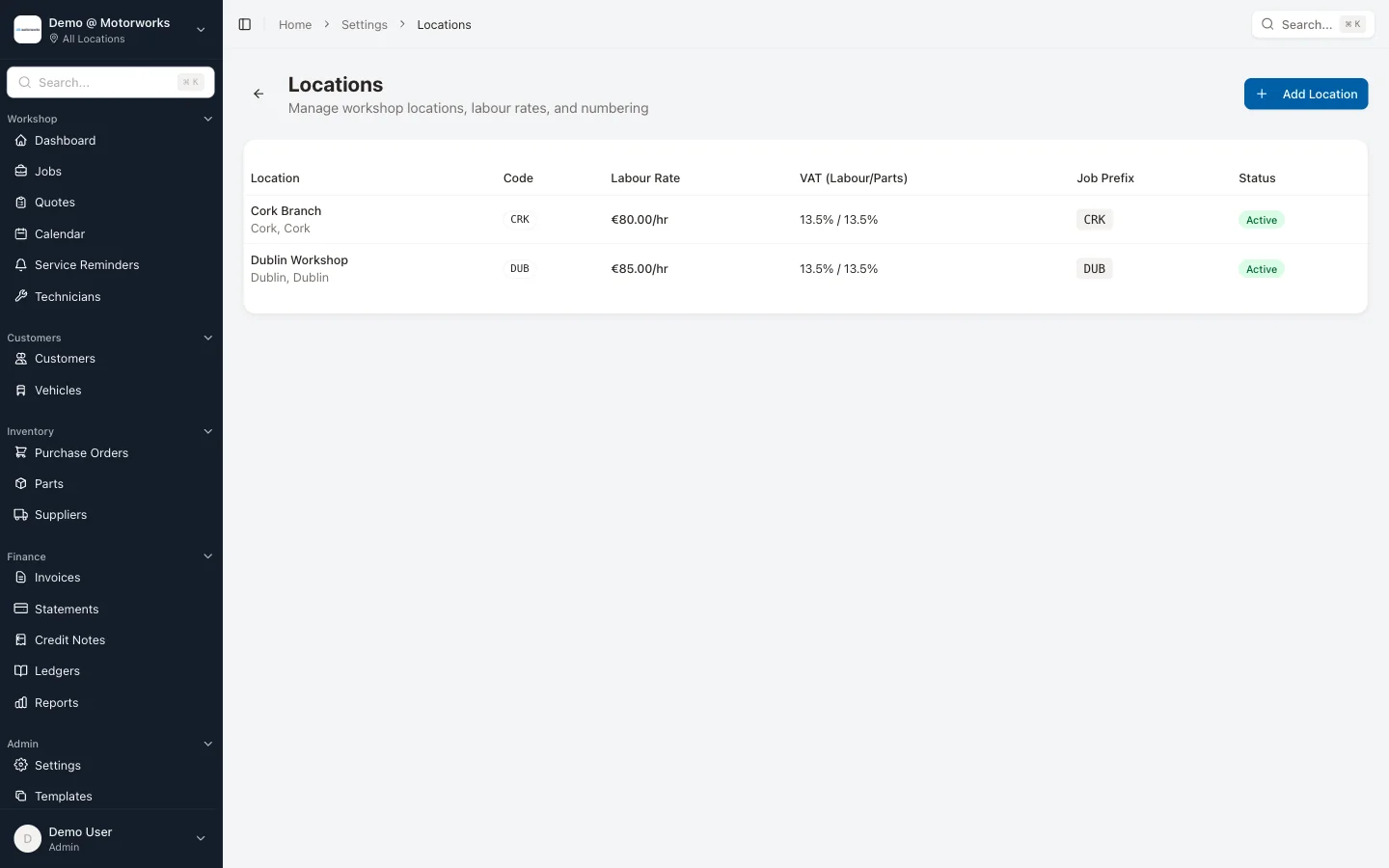Open Technicians from the sidebar
Screen dimensions: 1389x868
pyautogui.click(x=68, y=296)
